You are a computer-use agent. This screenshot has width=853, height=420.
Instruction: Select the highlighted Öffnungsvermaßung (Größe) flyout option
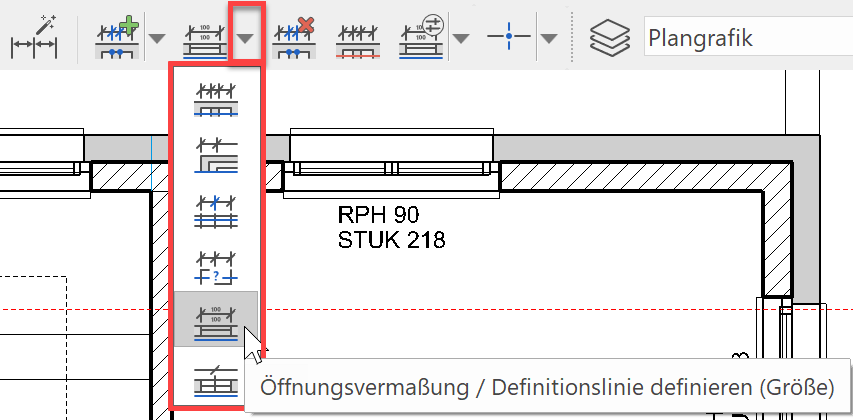(x=216, y=320)
